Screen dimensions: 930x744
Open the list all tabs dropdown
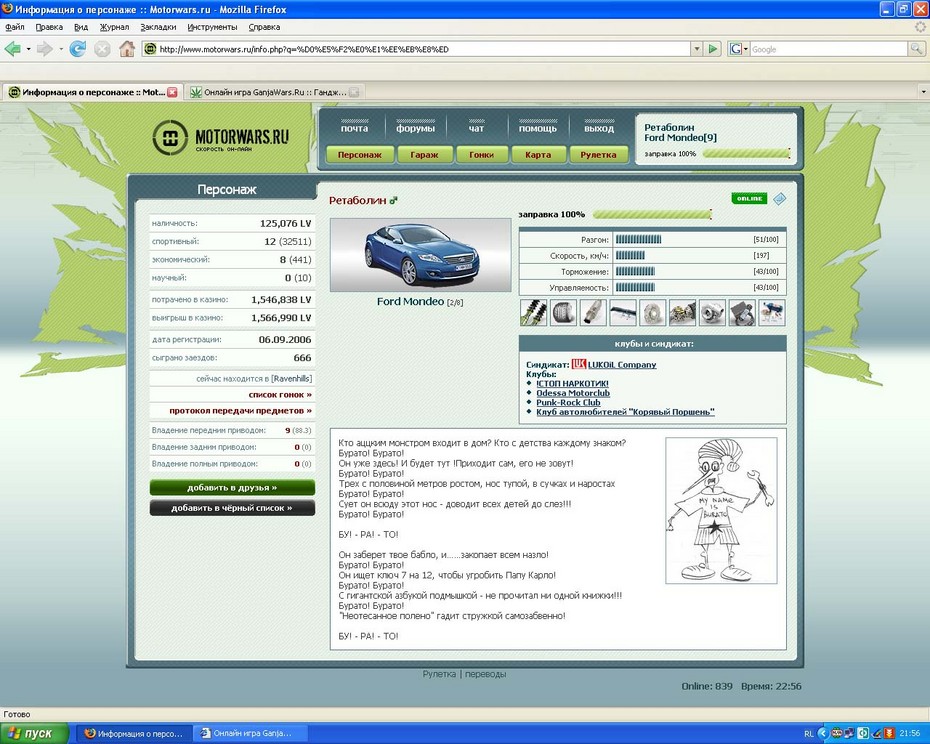click(x=923, y=92)
